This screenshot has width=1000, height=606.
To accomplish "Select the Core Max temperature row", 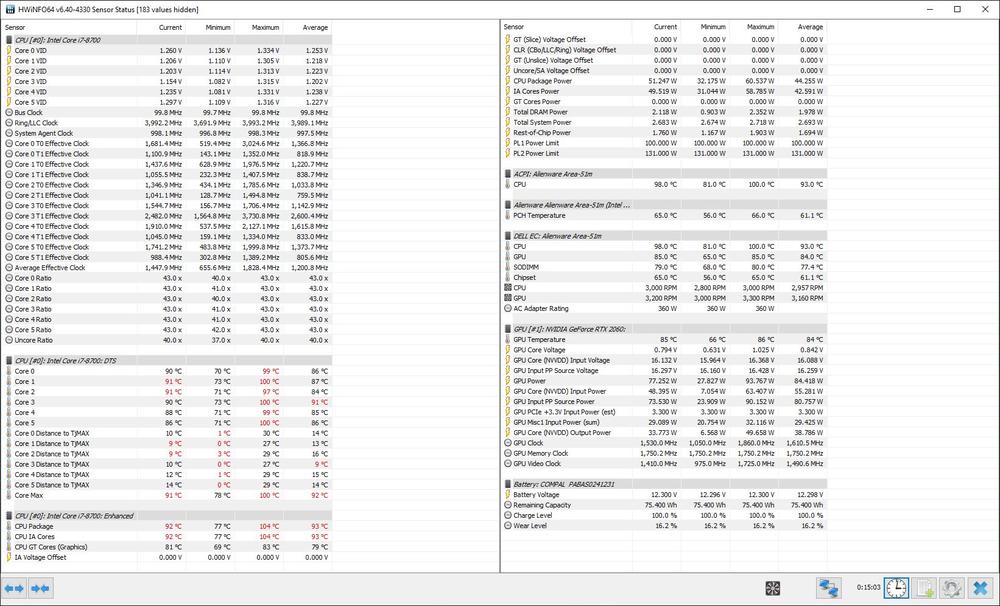I will [x=28, y=495].
